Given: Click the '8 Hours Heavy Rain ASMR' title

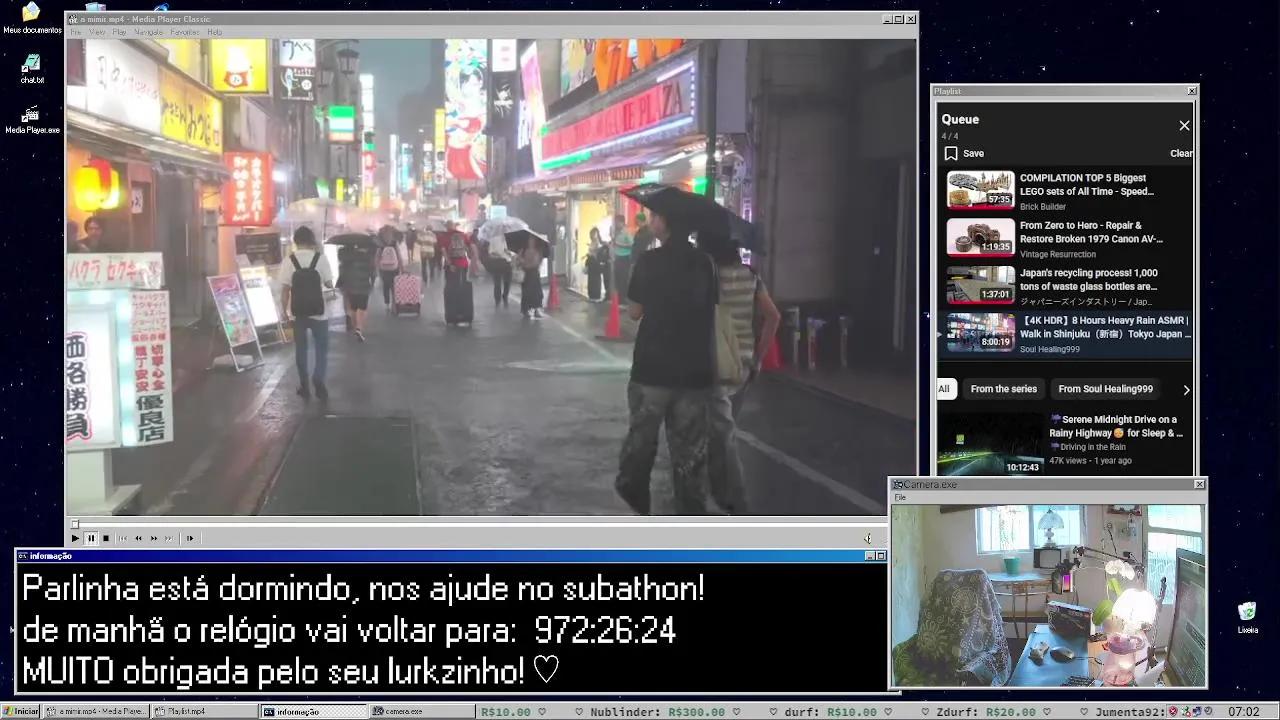Looking at the screenshot, I should pos(1105,327).
